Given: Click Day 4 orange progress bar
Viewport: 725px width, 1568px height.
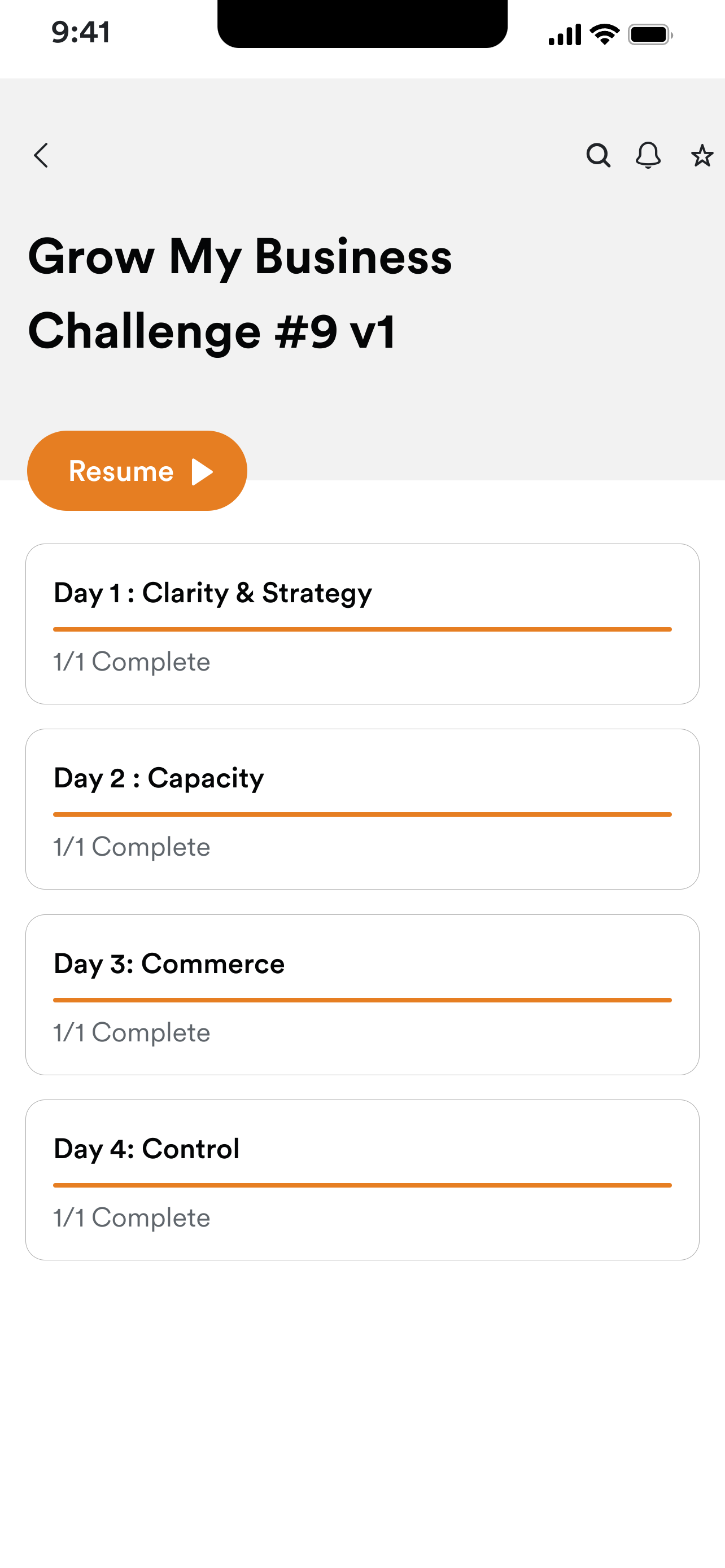Looking at the screenshot, I should pyautogui.click(x=362, y=1185).
